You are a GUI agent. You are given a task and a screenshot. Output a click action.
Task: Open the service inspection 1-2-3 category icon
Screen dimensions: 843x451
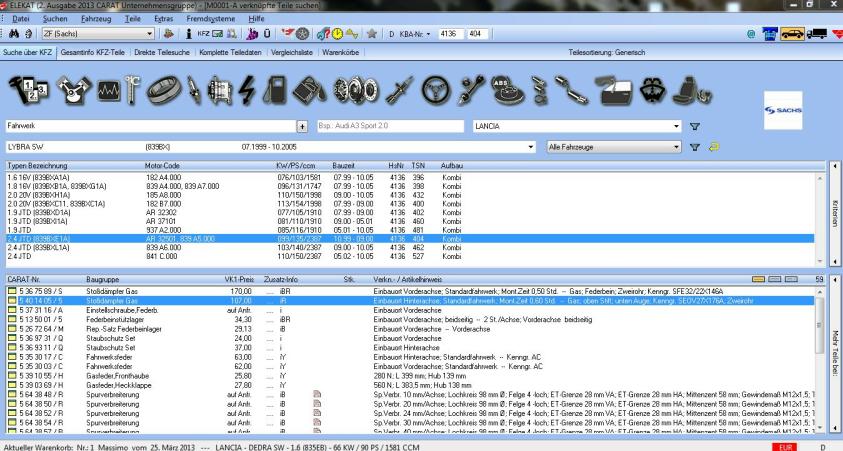tap(28, 90)
